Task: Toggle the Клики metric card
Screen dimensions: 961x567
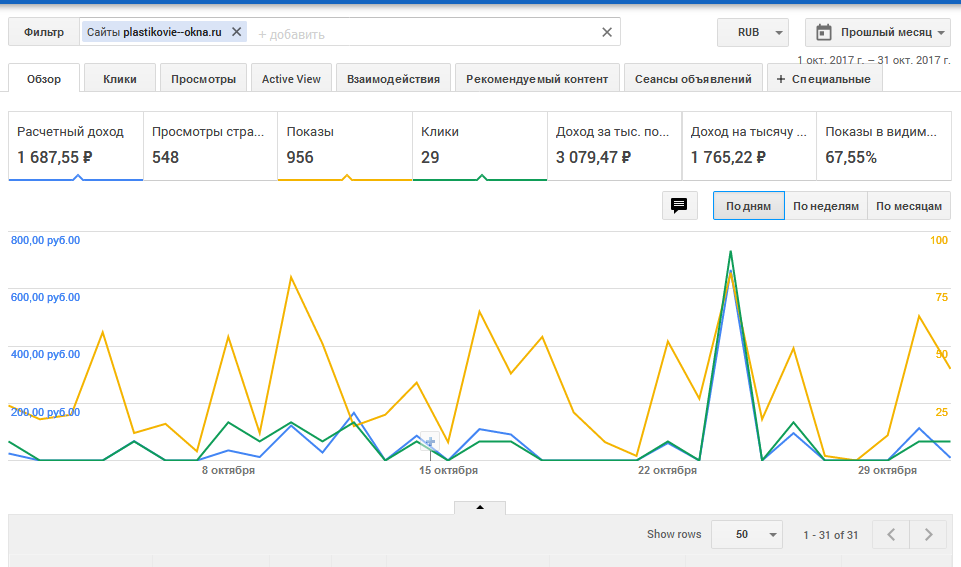Action: [x=479, y=146]
